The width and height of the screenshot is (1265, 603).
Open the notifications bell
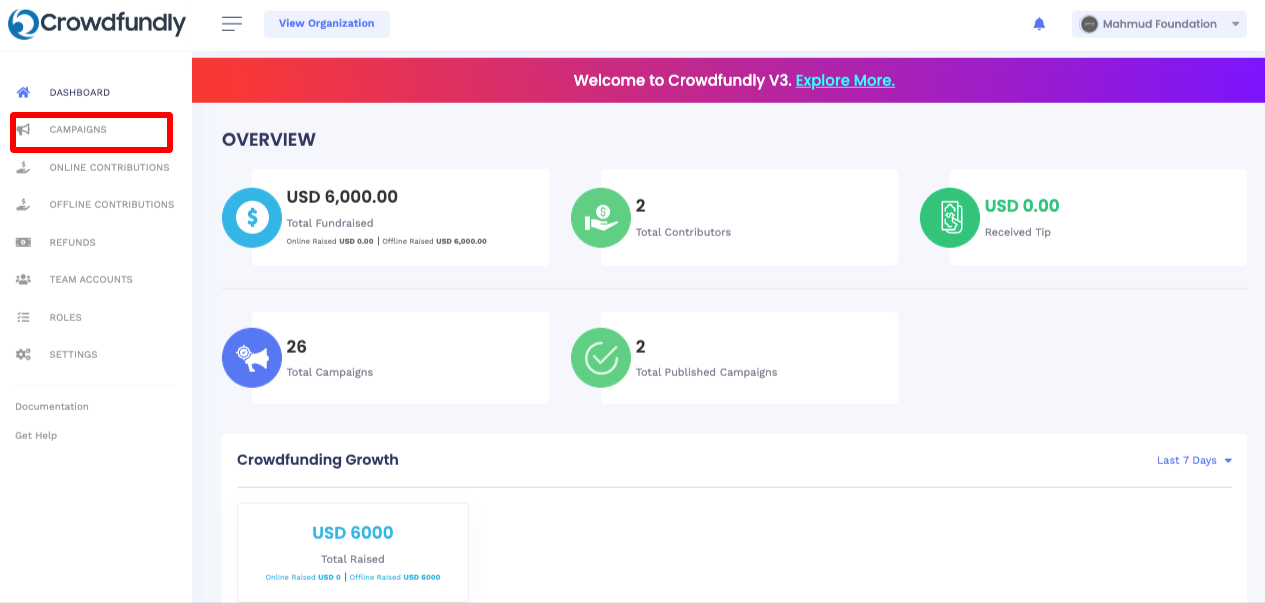[x=1039, y=24]
